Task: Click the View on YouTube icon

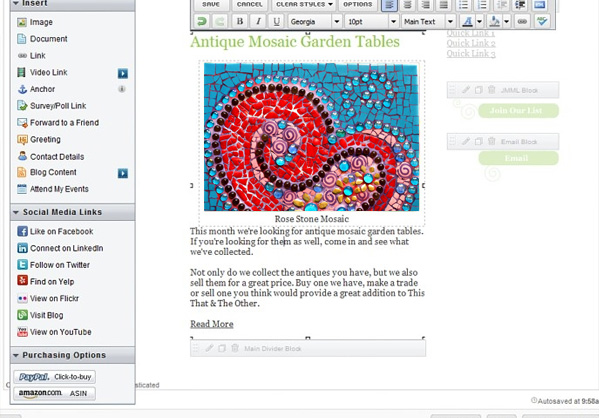Action: pos(23,332)
